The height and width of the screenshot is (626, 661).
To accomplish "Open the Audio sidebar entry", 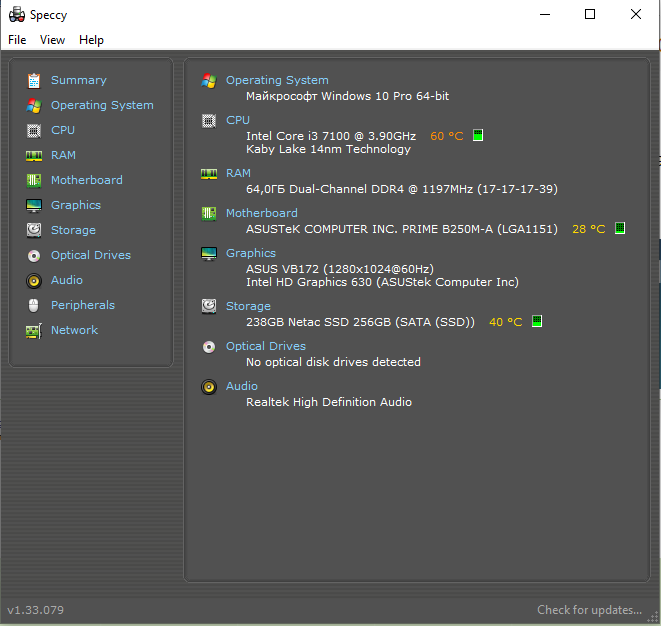I will tap(67, 280).
